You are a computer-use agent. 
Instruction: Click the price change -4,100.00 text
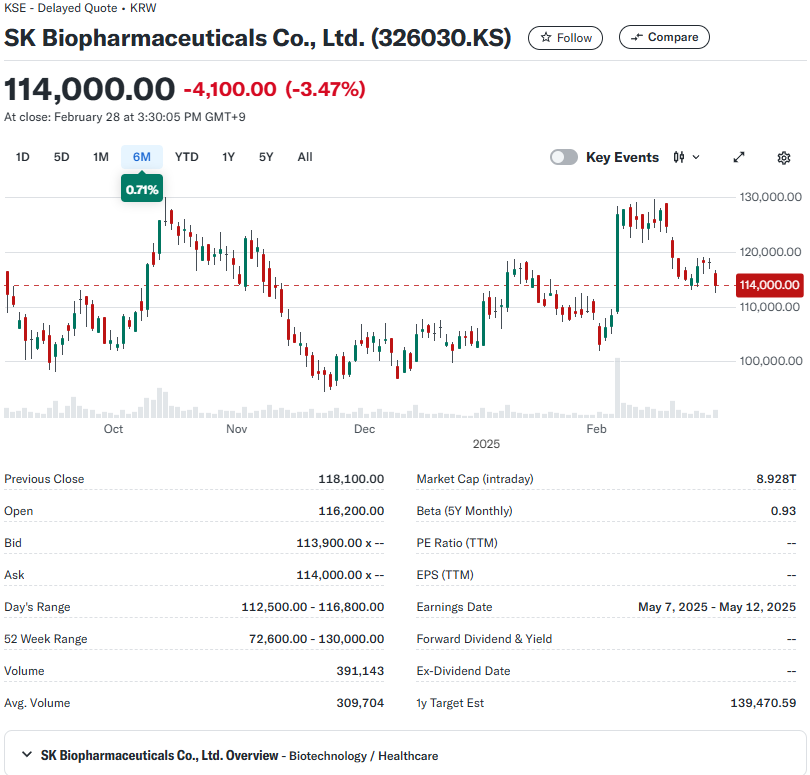230,89
